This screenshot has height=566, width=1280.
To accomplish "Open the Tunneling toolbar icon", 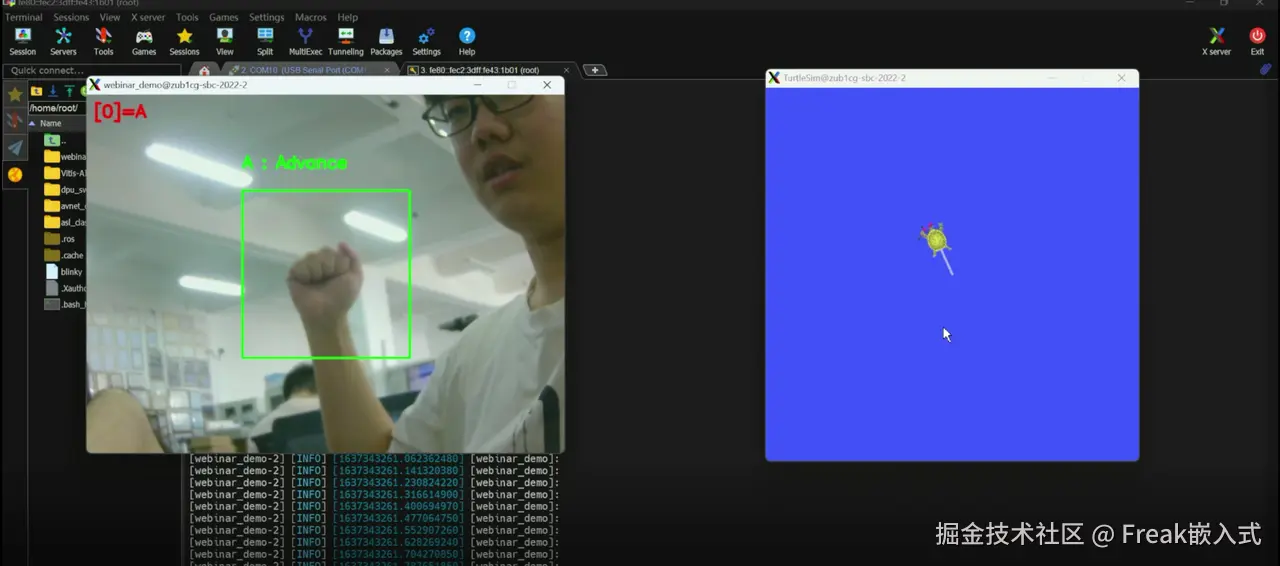I will (x=346, y=41).
